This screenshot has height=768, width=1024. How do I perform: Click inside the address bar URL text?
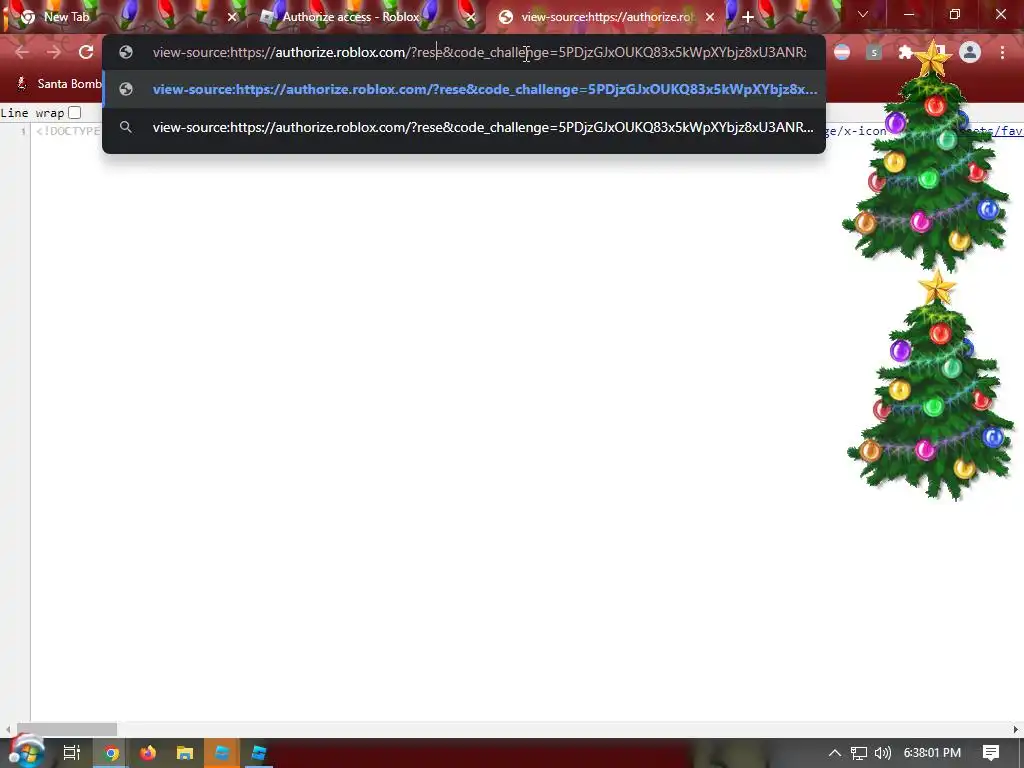479,52
